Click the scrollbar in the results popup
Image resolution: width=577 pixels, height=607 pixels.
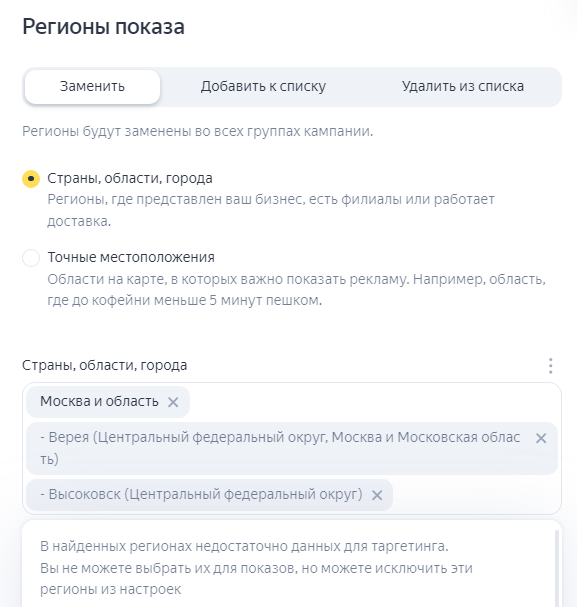tap(557, 568)
